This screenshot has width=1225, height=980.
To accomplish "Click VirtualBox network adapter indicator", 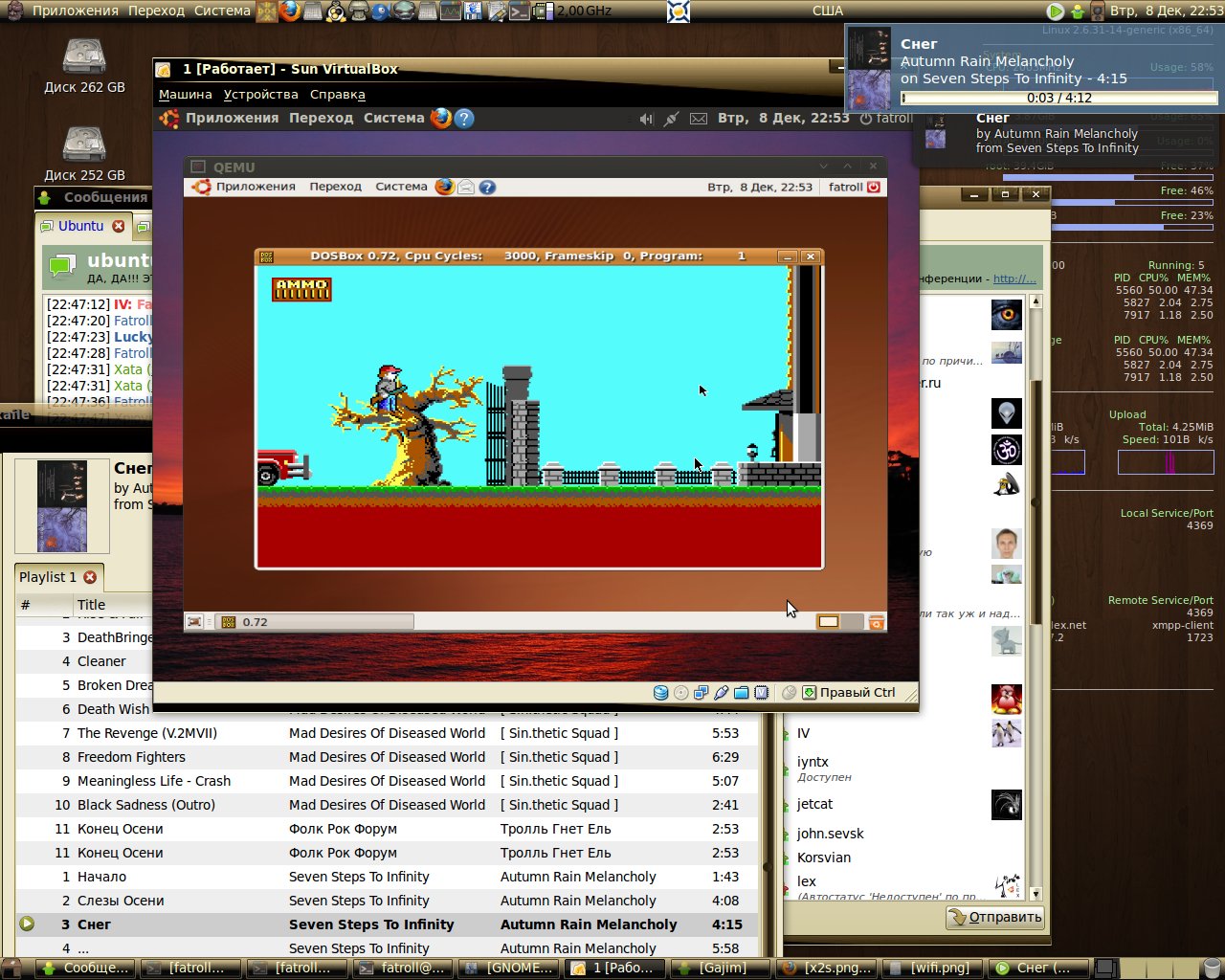I will click(701, 693).
